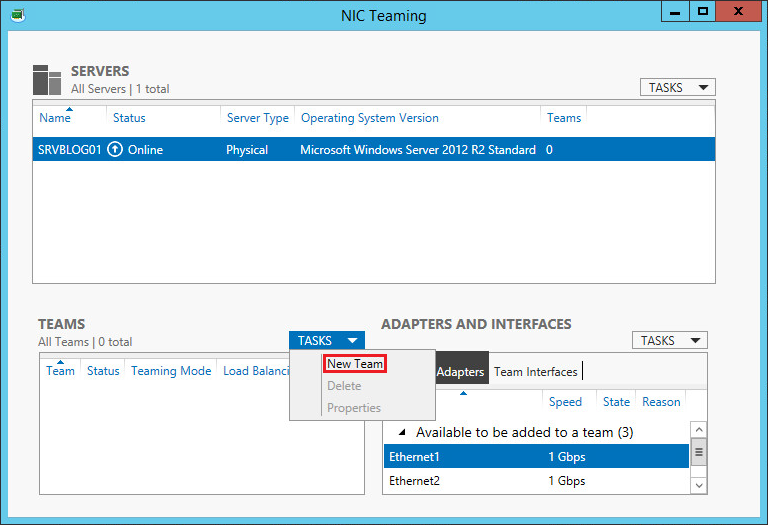Select the Network Adapters tab

[460, 372]
